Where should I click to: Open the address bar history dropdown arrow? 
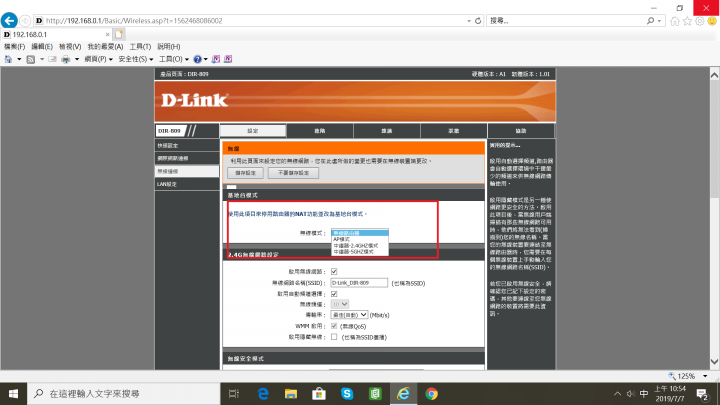click(x=469, y=21)
